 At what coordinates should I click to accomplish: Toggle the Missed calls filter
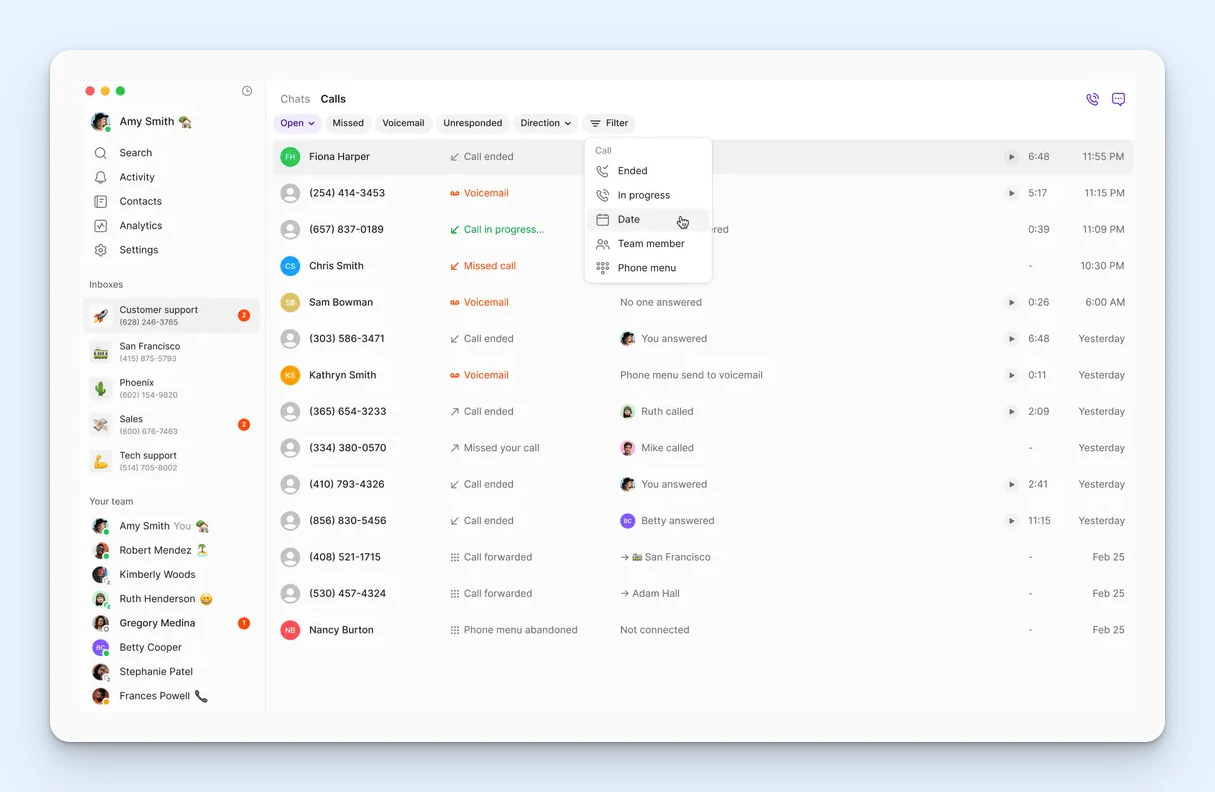point(347,122)
